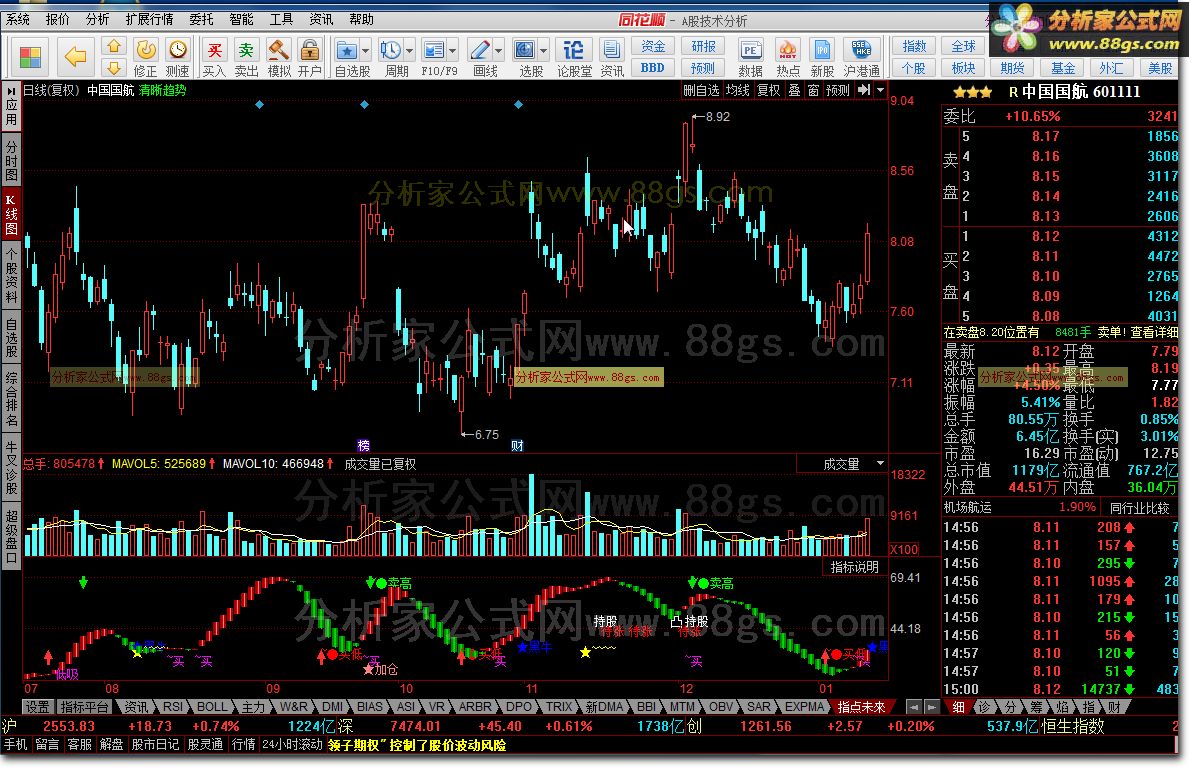This screenshot has height=768, width=1191.
Task: Click the 全球 global markets button
Action: (963, 47)
